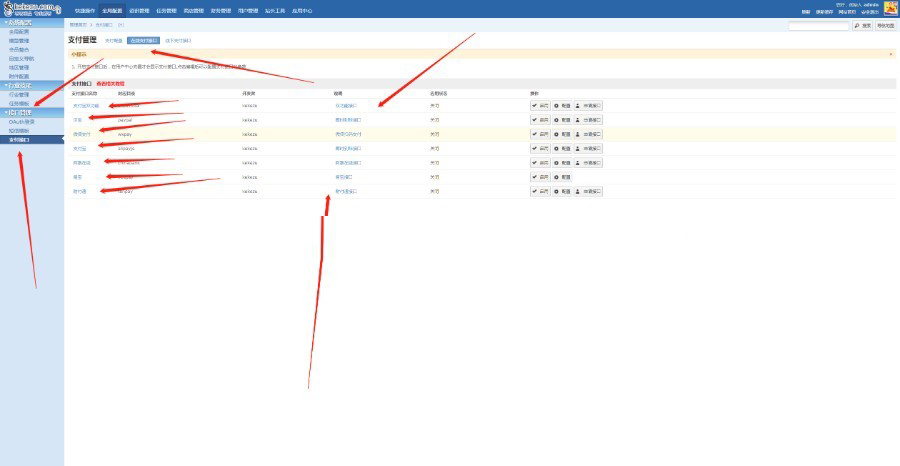This screenshot has width=900, height=466.
Task: Enable the 易宝 payment interface
Action: click(x=540, y=177)
